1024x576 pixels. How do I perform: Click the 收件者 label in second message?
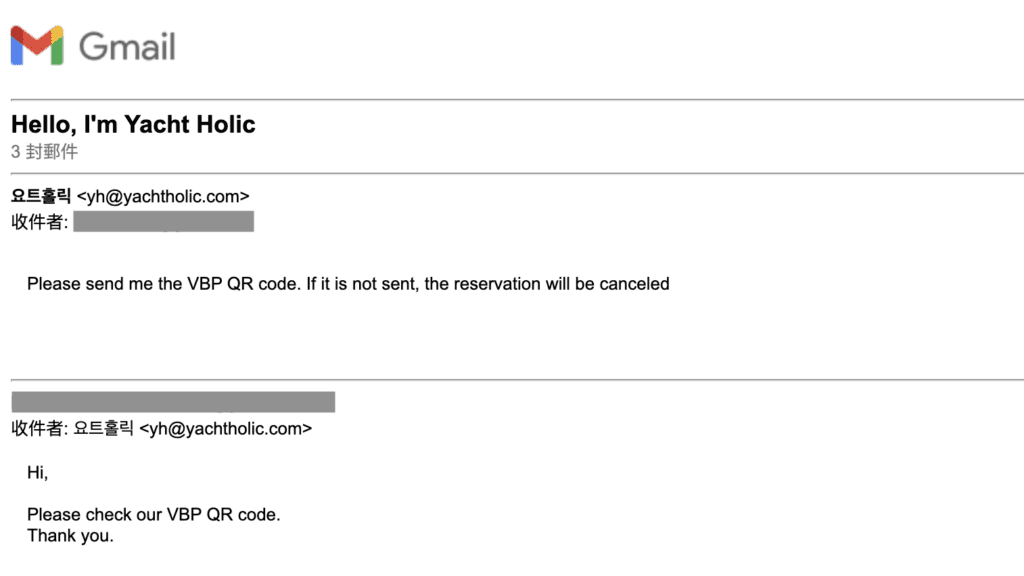pyautogui.click(x=39, y=428)
